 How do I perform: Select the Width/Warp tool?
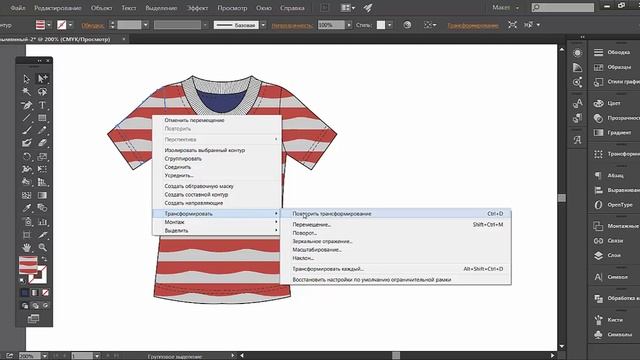pos(27,169)
